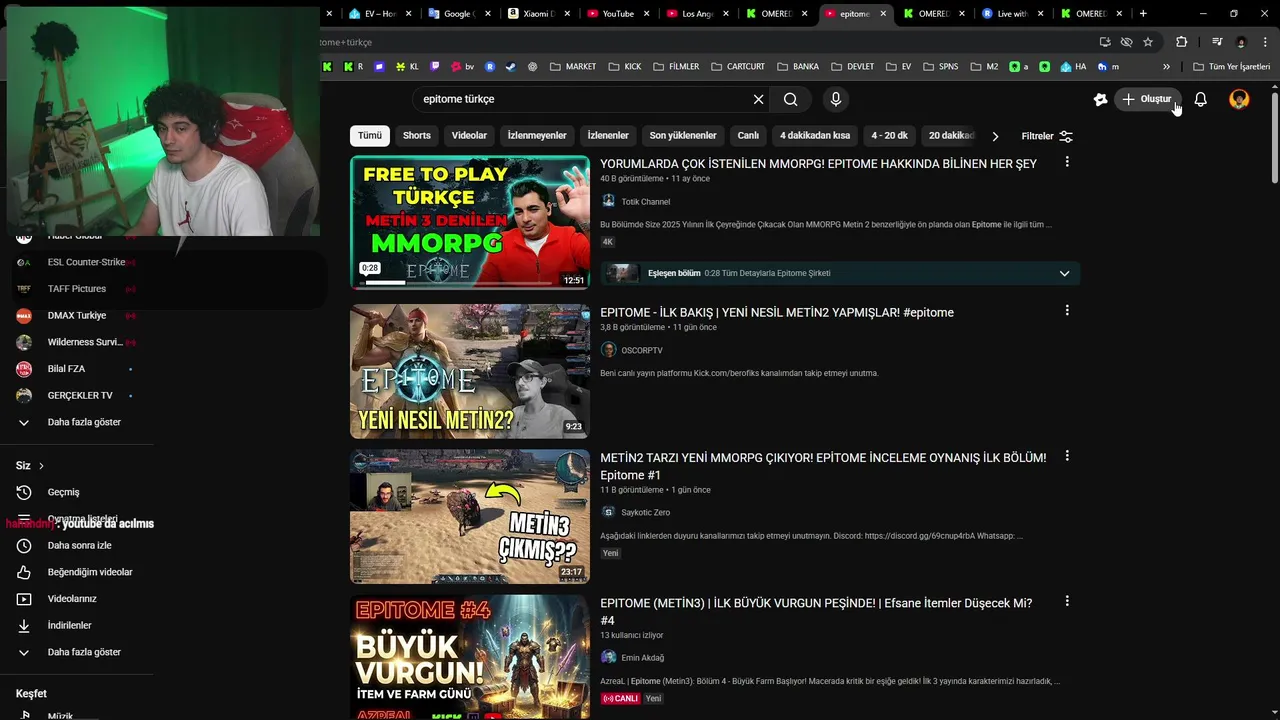Open the TAFF Pictures subscription
The height and width of the screenshot is (720, 1280).
(x=76, y=289)
